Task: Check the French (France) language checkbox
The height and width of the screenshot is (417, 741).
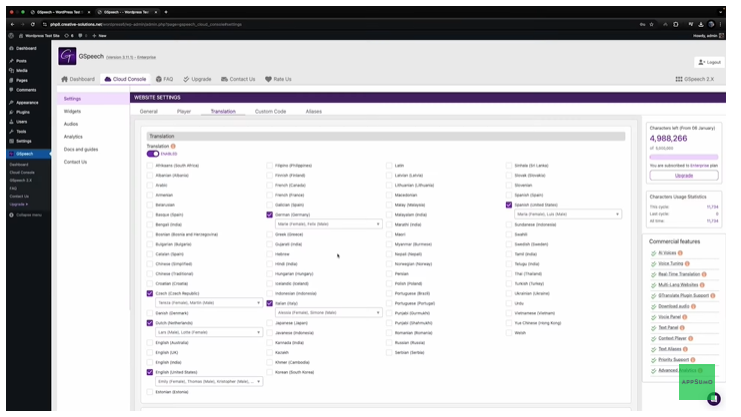Action: point(269,184)
